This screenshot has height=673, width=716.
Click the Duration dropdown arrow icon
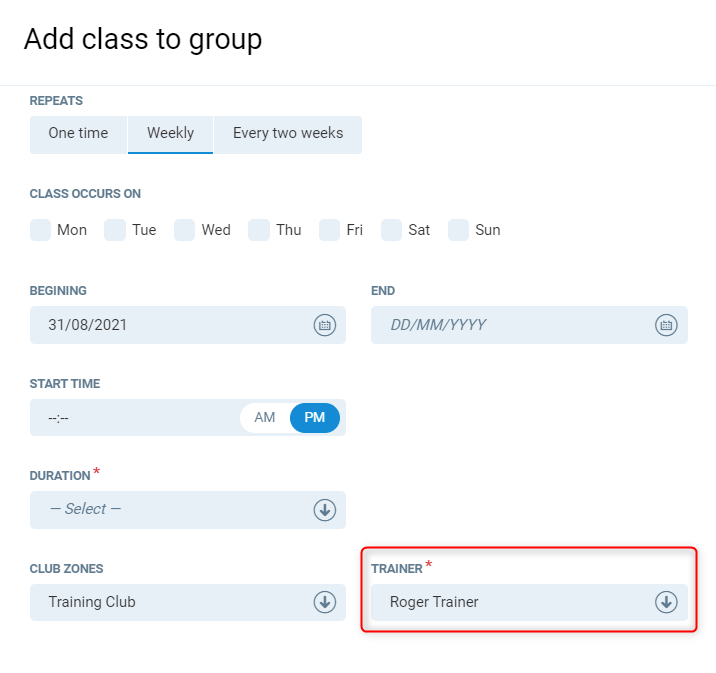[x=324, y=510]
